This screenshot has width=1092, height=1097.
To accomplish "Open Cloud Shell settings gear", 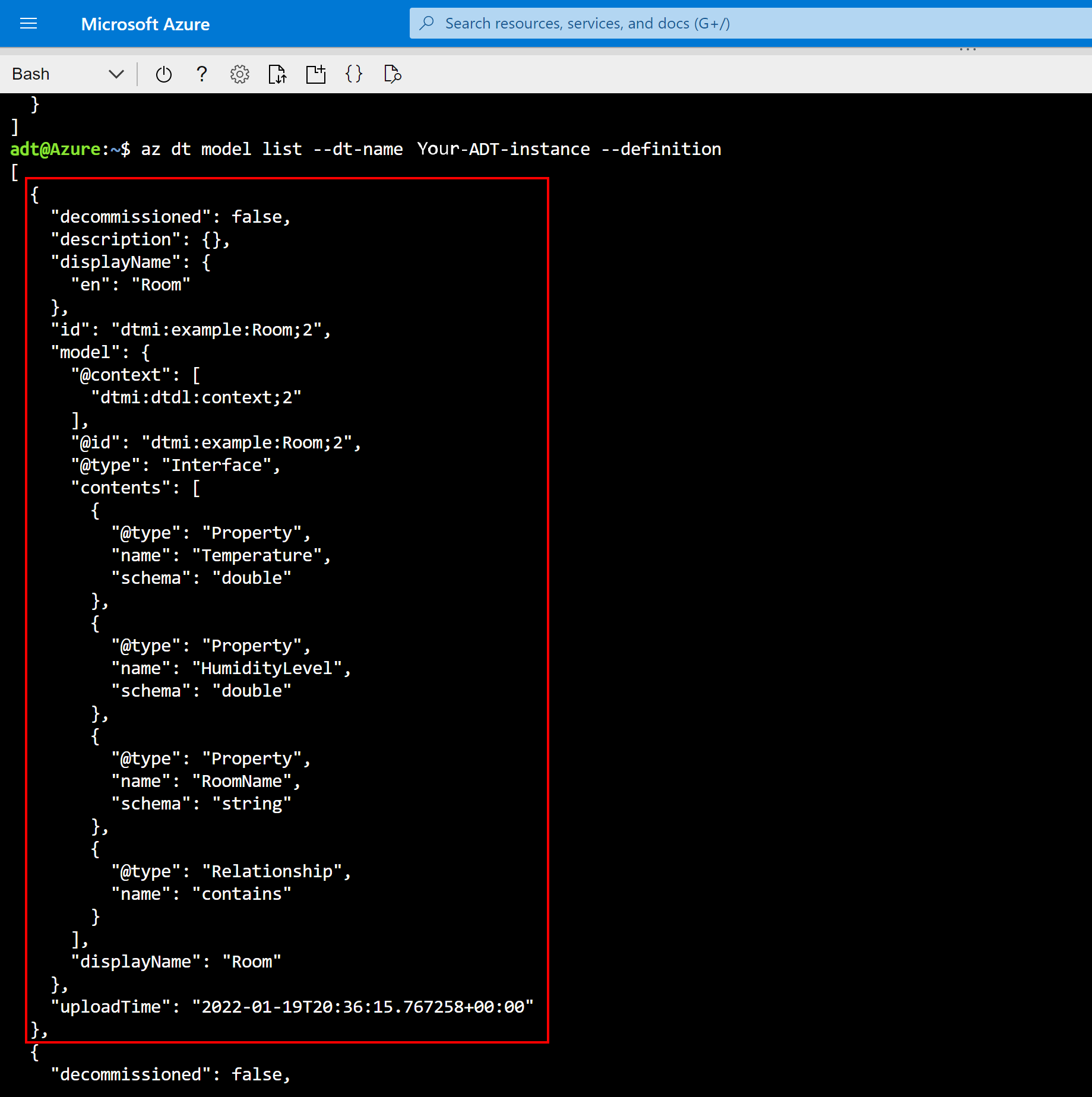I will (240, 74).
